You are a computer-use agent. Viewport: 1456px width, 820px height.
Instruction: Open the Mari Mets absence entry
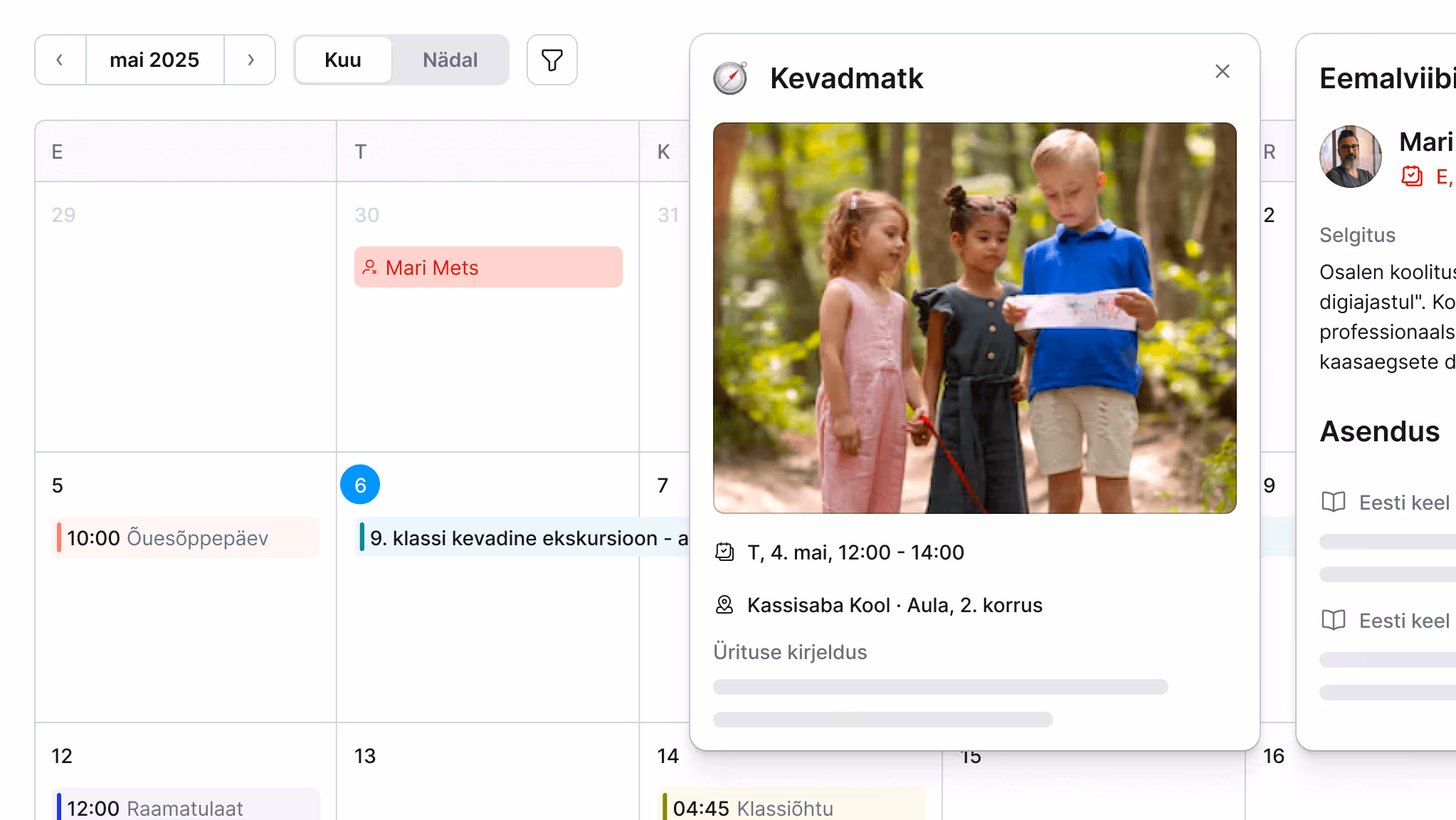(x=488, y=268)
